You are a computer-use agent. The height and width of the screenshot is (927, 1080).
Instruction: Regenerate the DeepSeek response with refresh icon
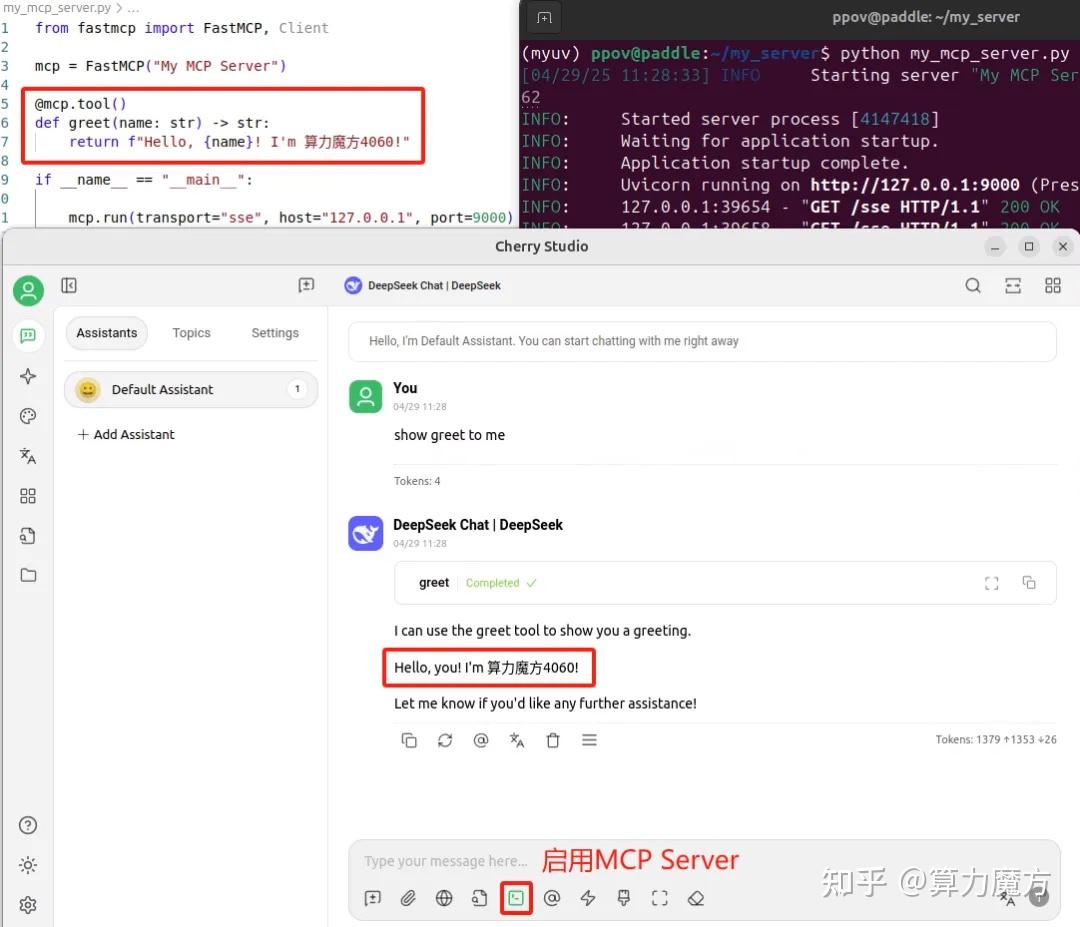(x=445, y=740)
